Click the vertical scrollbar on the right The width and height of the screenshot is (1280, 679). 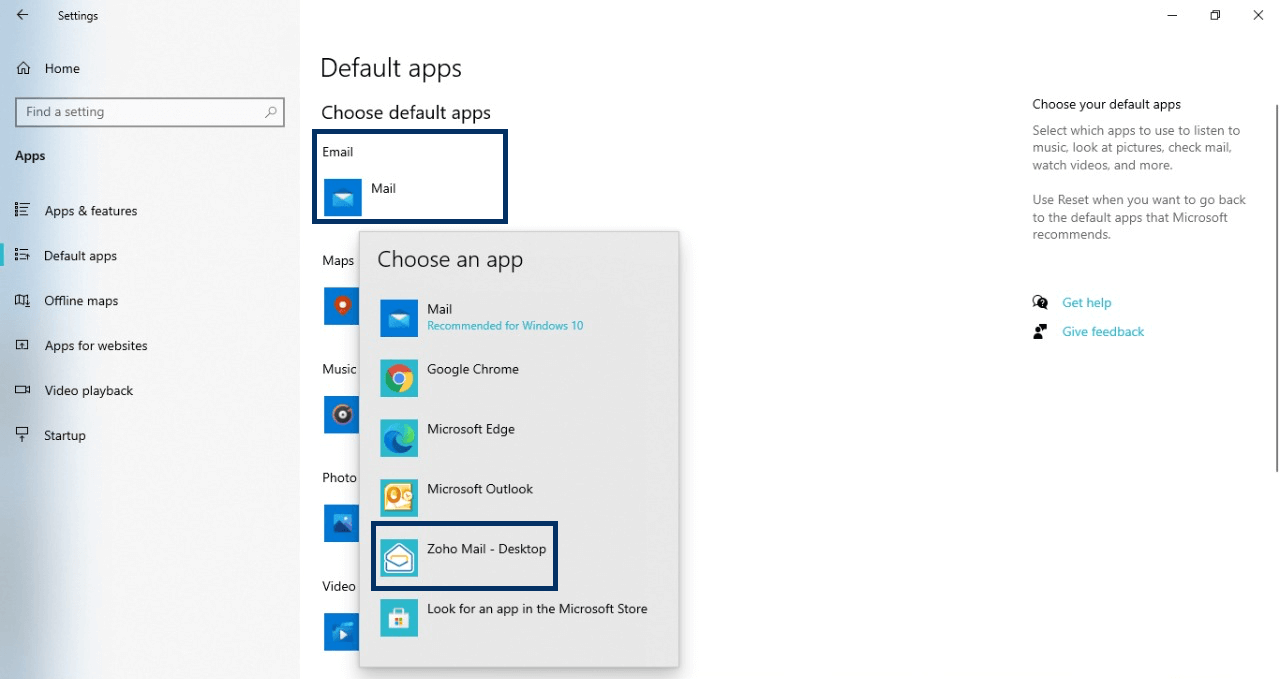(1276, 288)
